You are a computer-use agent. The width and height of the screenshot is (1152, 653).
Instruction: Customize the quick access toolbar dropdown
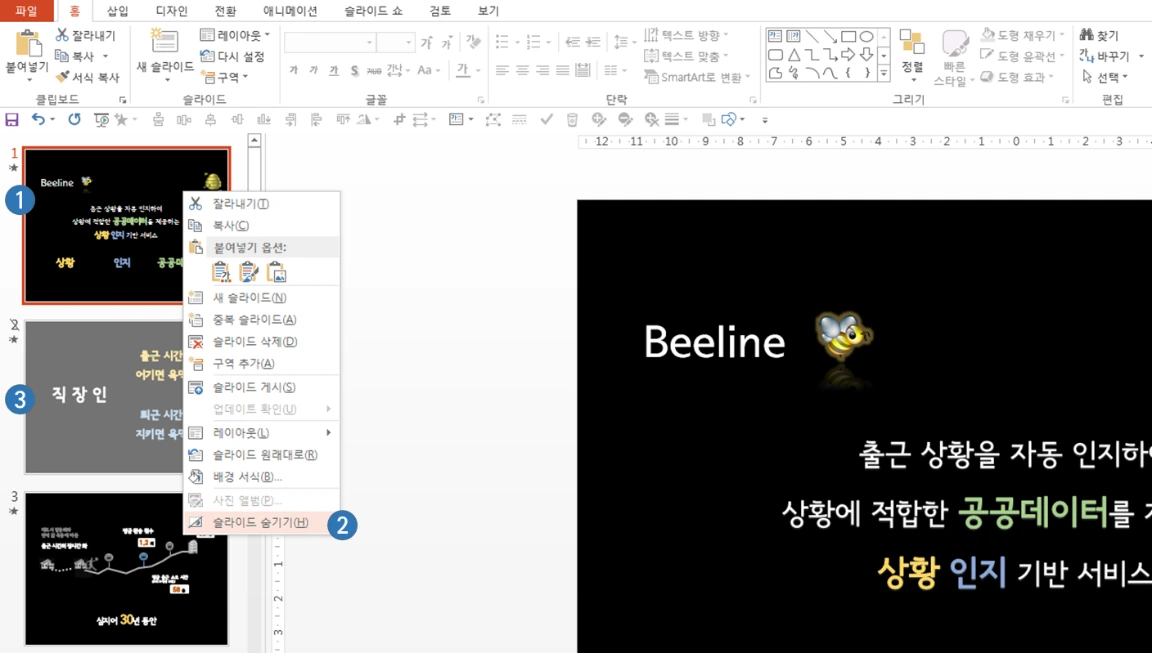click(x=764, y=120)
